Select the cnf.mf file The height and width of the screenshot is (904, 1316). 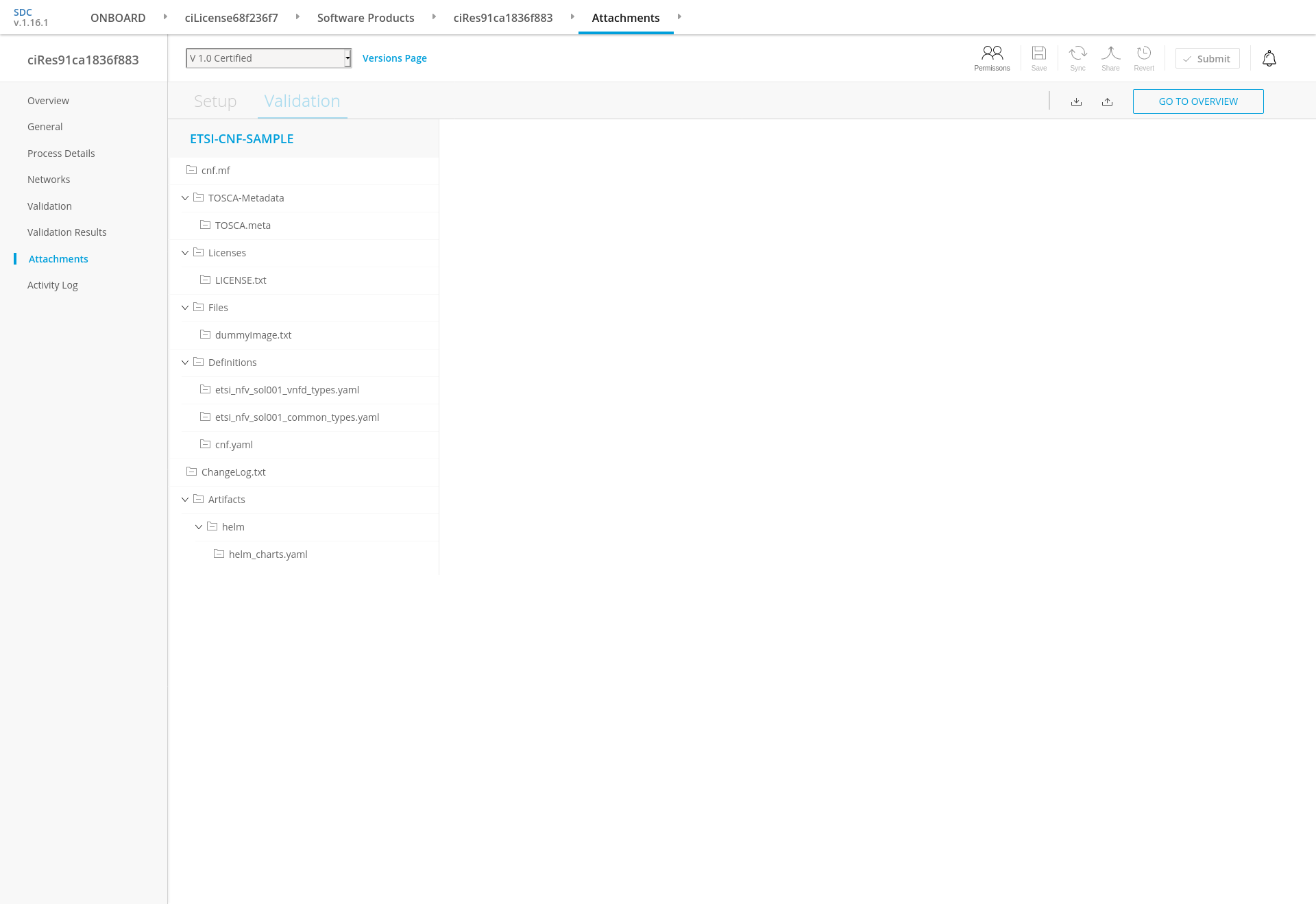click(x=215, y=171)
